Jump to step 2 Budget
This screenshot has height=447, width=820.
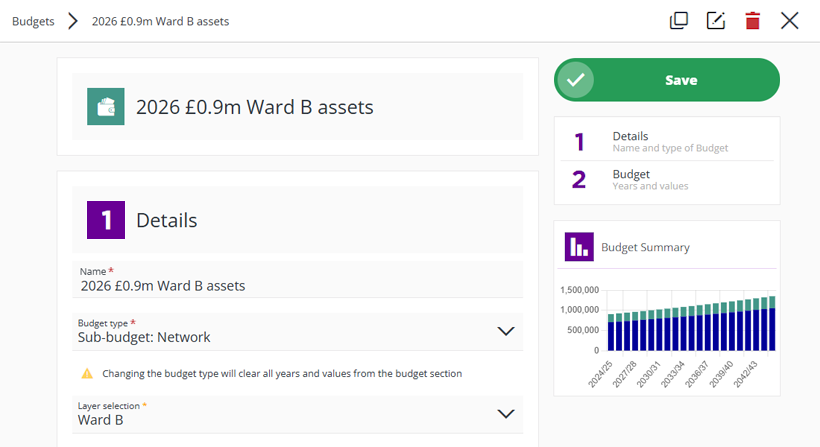point(667,180)
